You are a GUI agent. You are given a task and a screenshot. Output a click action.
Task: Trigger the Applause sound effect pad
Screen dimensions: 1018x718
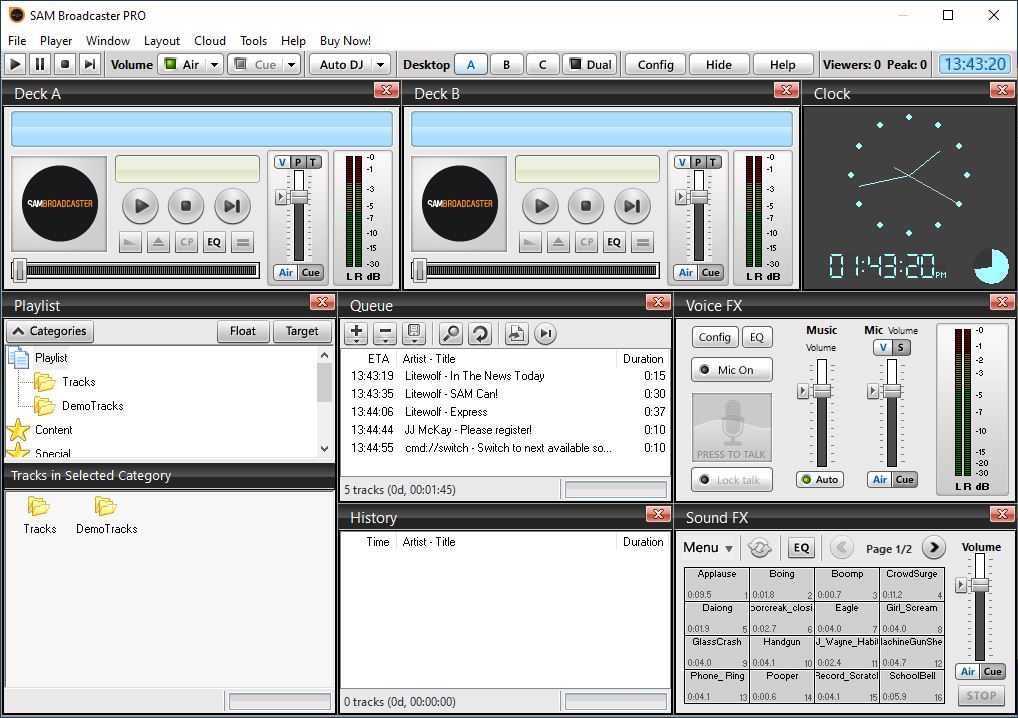[717, 584]
